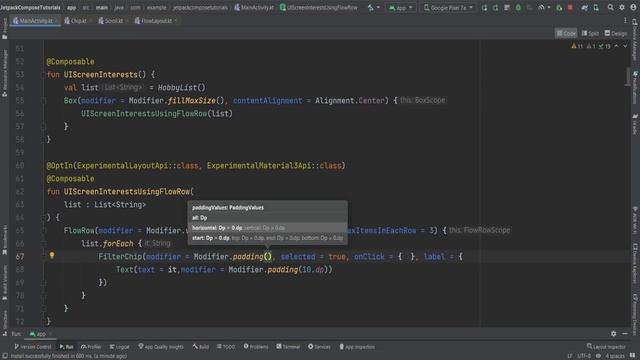Open the Version Control tool window

[33, 347]
